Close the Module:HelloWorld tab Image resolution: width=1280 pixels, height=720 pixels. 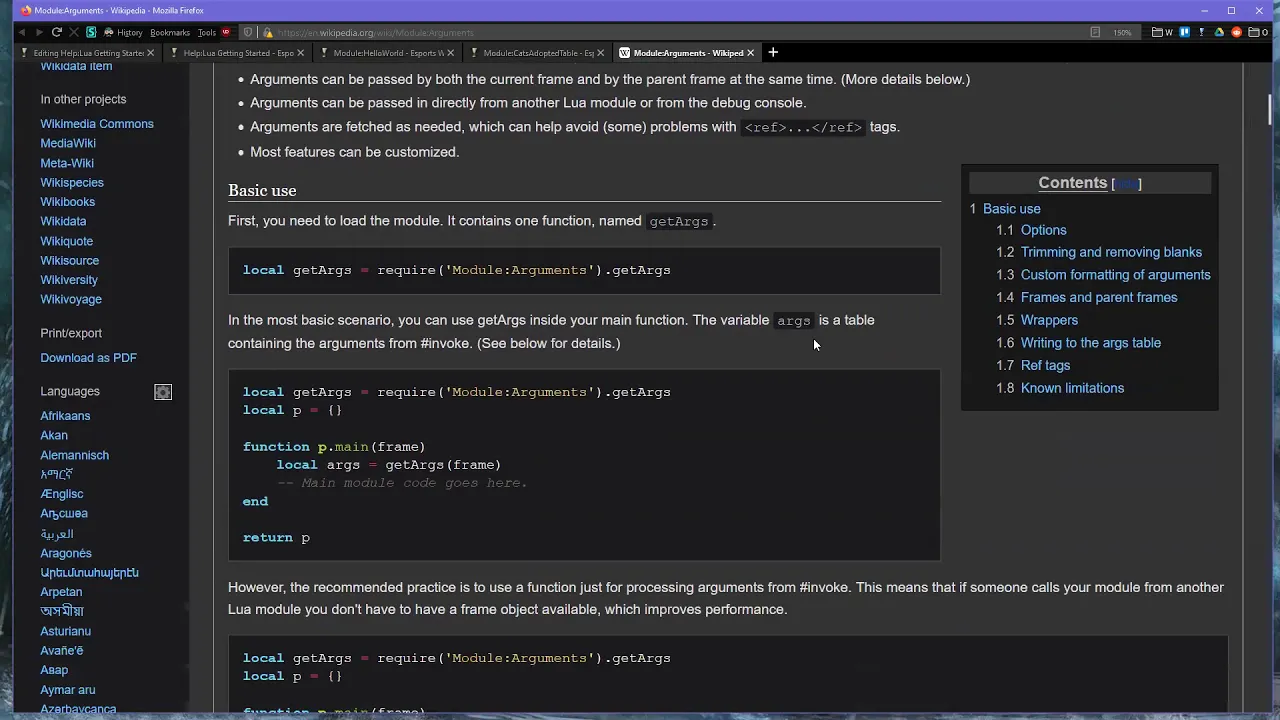pos(450,52)
